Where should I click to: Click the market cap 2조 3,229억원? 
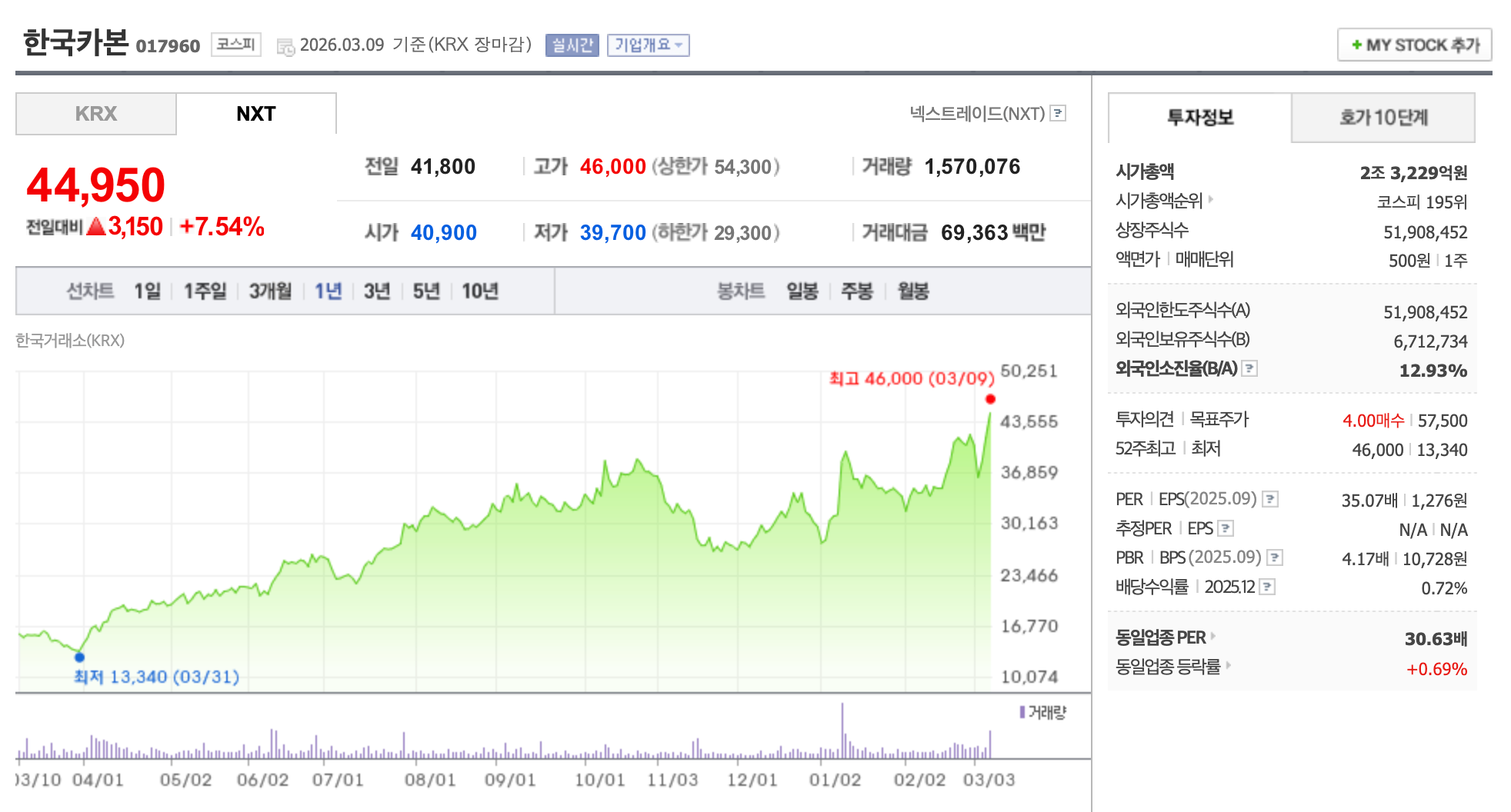pyautogui.click(x=1414, y=173)
